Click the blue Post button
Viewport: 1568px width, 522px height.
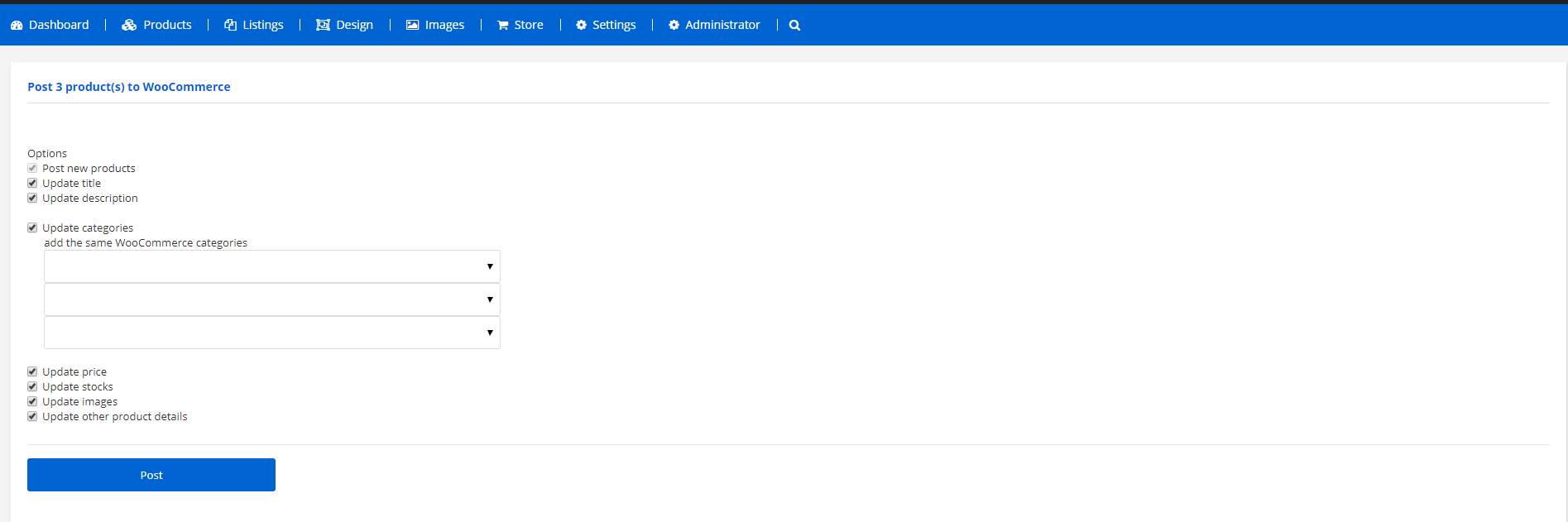click(151, 475)
